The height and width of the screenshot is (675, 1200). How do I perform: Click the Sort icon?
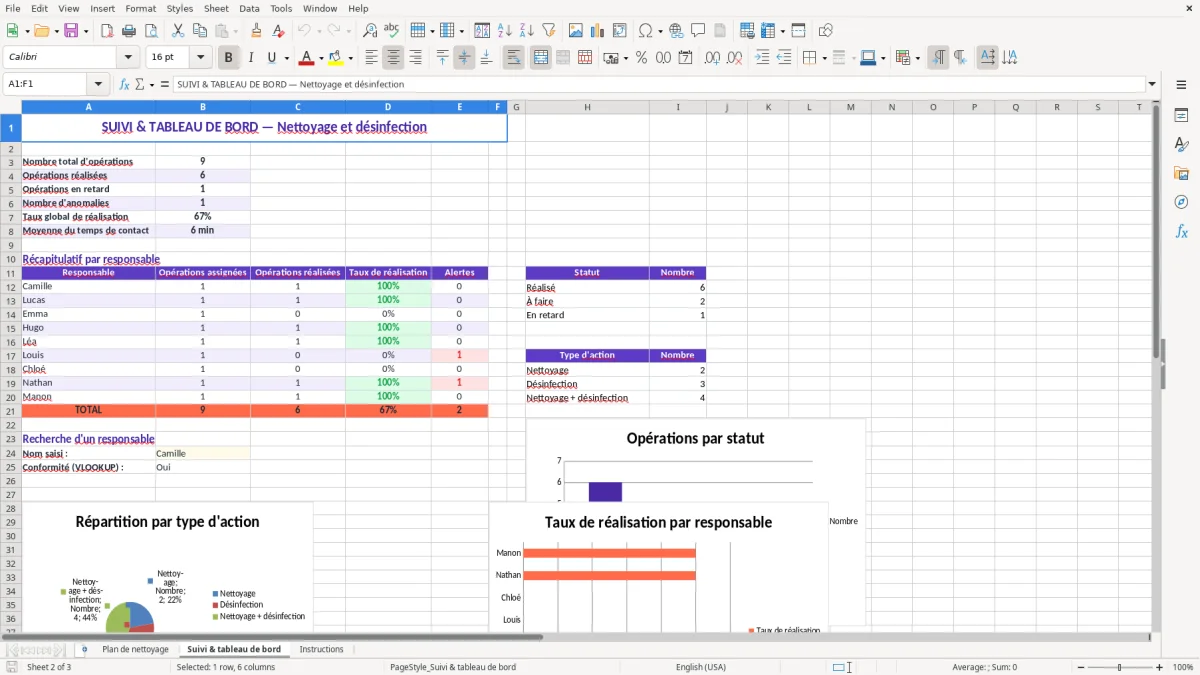[482, 31]
